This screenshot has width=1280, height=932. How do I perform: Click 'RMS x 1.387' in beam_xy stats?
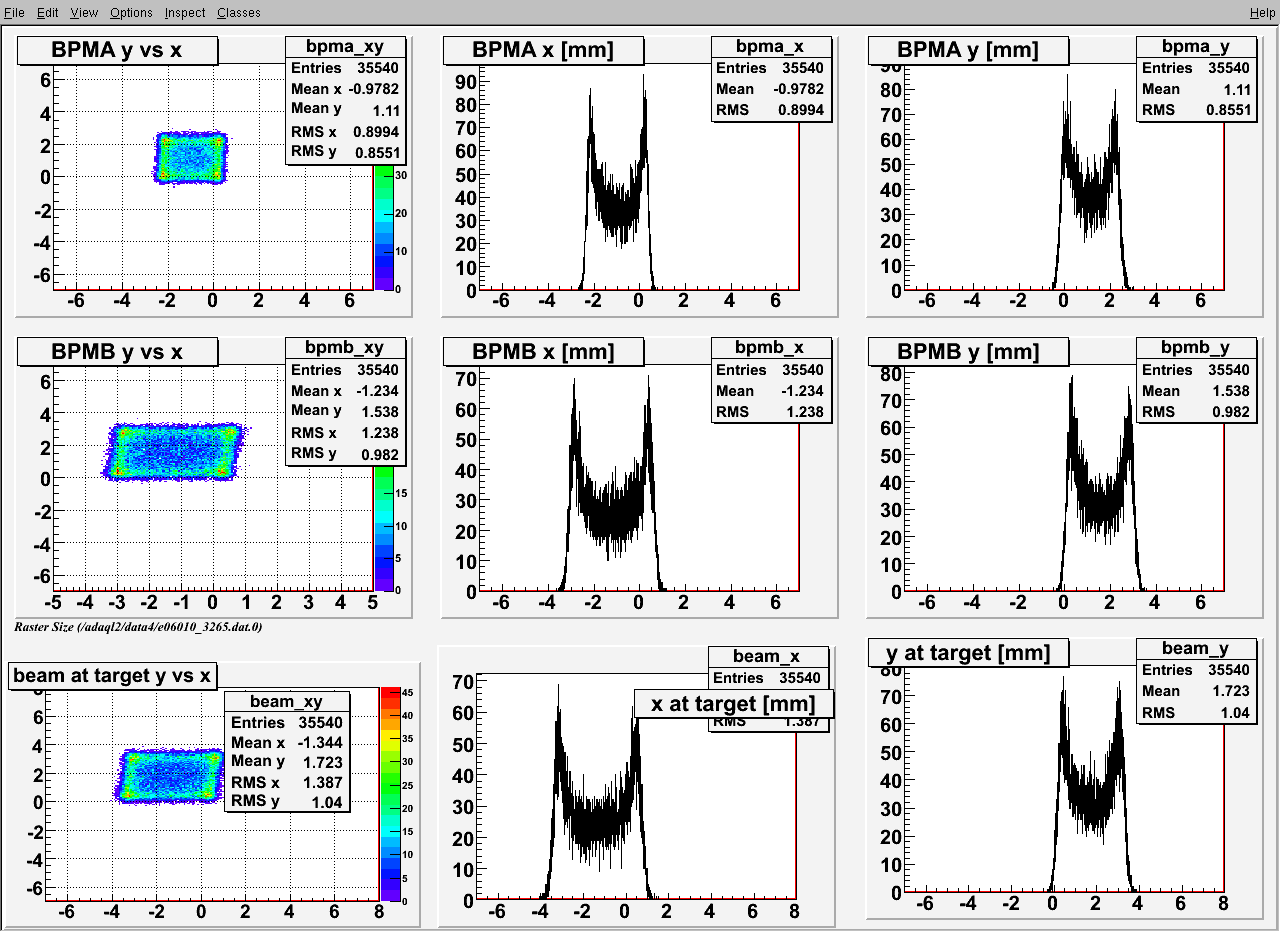click(287, 781)
